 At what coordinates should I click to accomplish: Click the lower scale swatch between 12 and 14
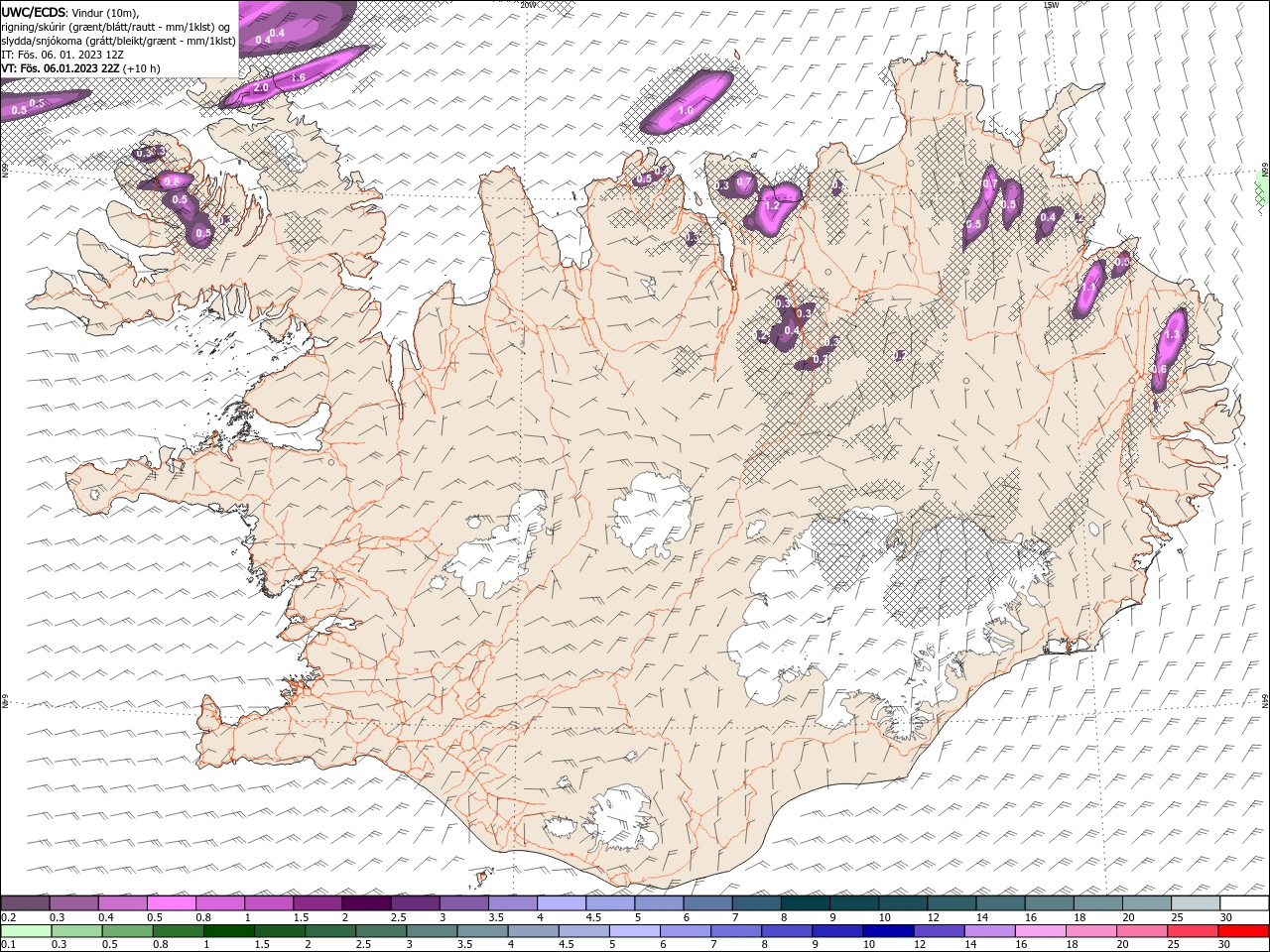939,931
